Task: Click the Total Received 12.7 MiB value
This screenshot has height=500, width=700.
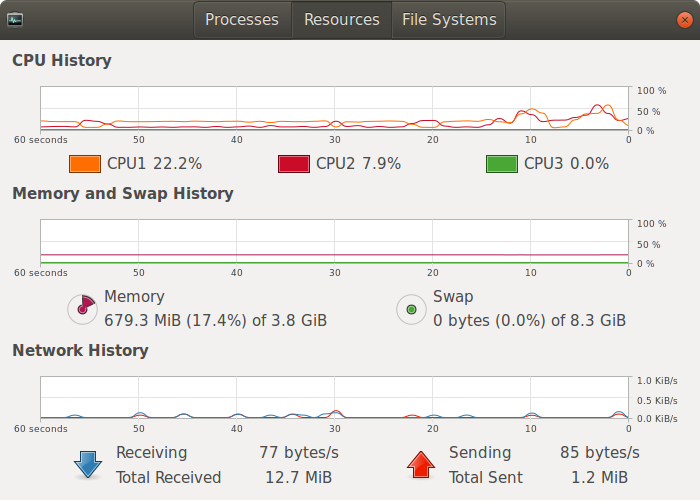Action: pyautogui.click(x=299, y=478)
